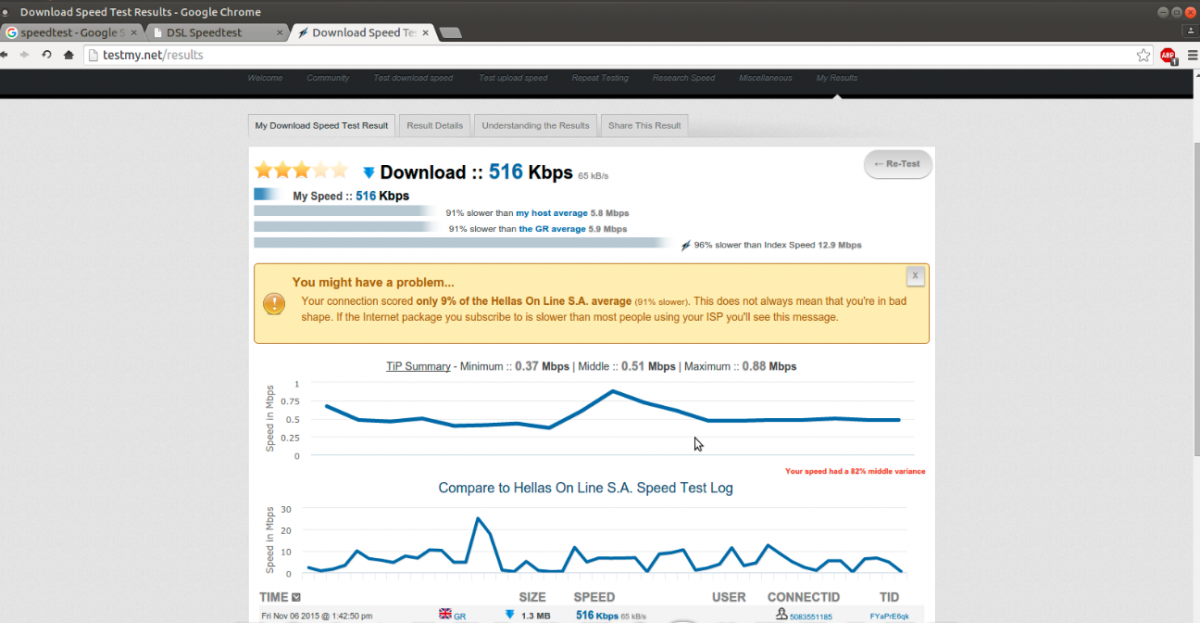Viewport: 1200px width, 623px height.
Task: Open the FYaPrE6qk test ID link
Action: 889,616
